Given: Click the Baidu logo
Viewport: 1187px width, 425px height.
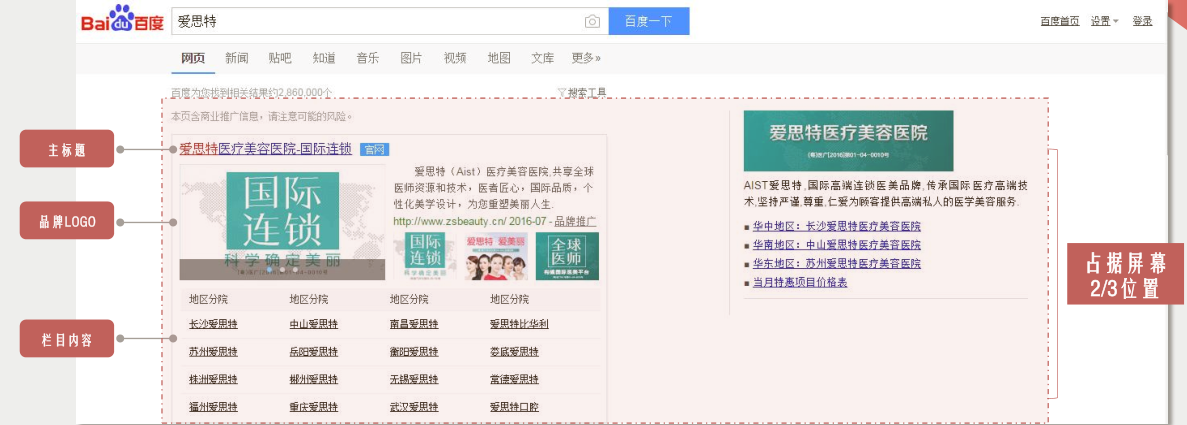Looking at the screenshot, I should (x=123, y=20).
